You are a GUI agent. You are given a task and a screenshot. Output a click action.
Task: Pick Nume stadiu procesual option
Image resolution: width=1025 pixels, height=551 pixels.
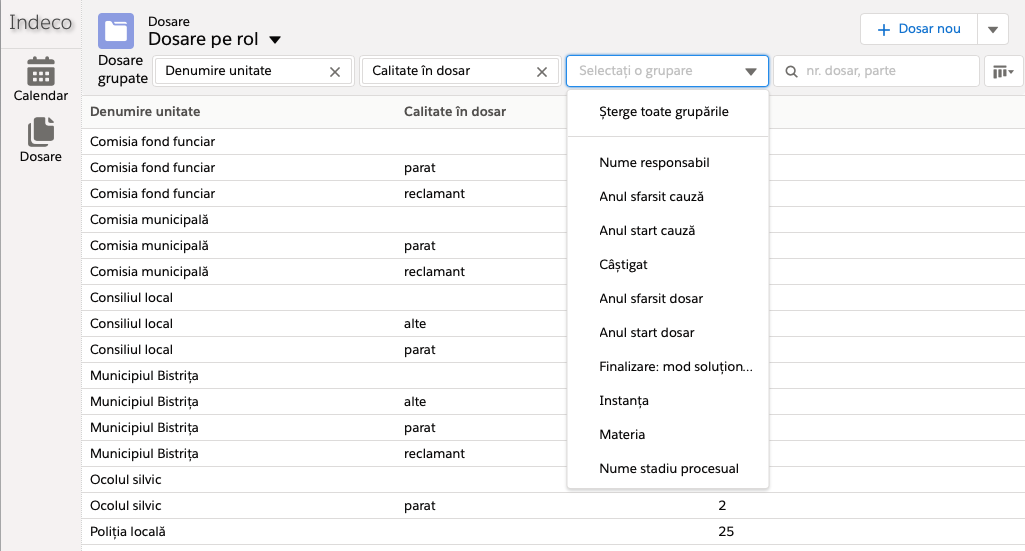[668, 469]
